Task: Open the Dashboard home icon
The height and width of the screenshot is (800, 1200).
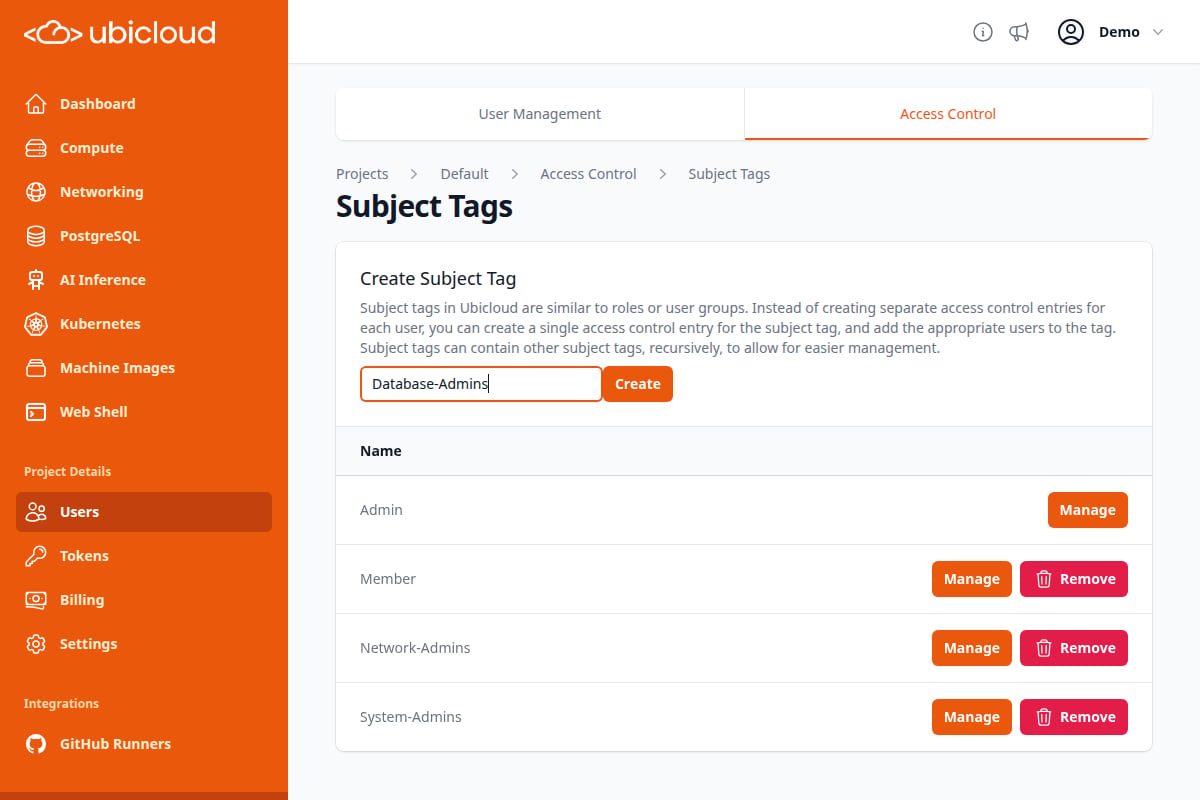Action: 36,104
